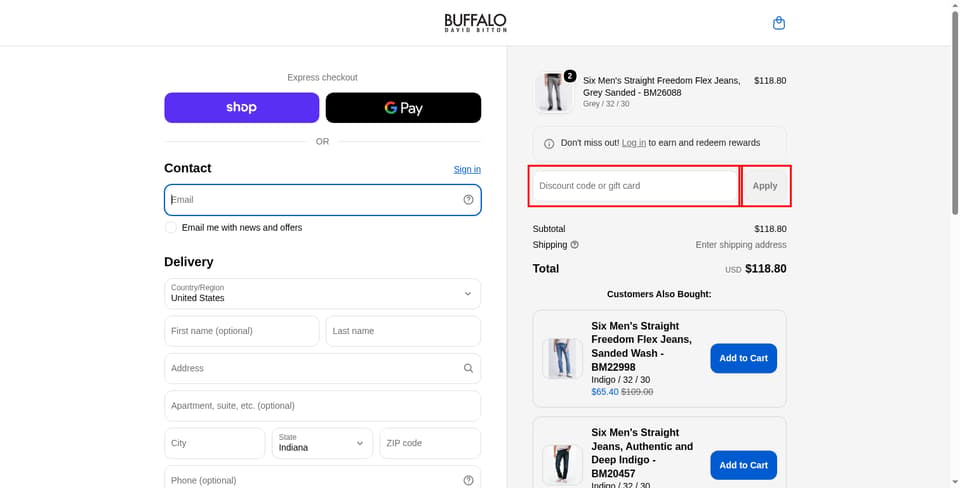Click the 'Express checkout' heading text
960x488 pixels.
click(x=323, y=77)
